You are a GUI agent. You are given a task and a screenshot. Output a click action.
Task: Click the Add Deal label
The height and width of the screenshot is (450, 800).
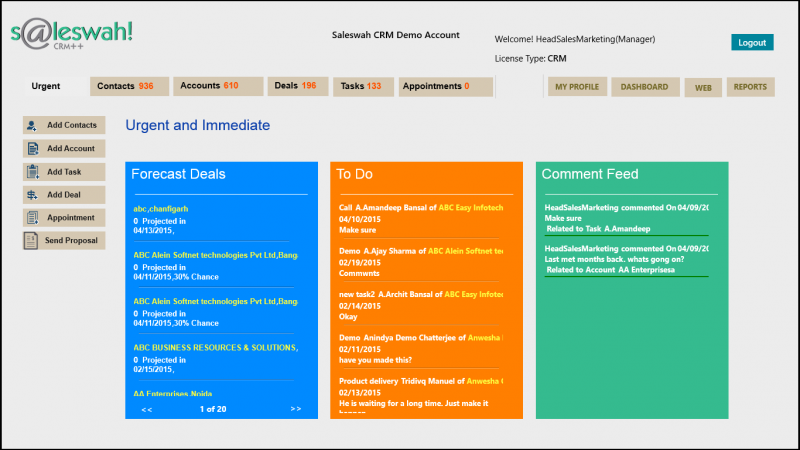tap(64, 195)
